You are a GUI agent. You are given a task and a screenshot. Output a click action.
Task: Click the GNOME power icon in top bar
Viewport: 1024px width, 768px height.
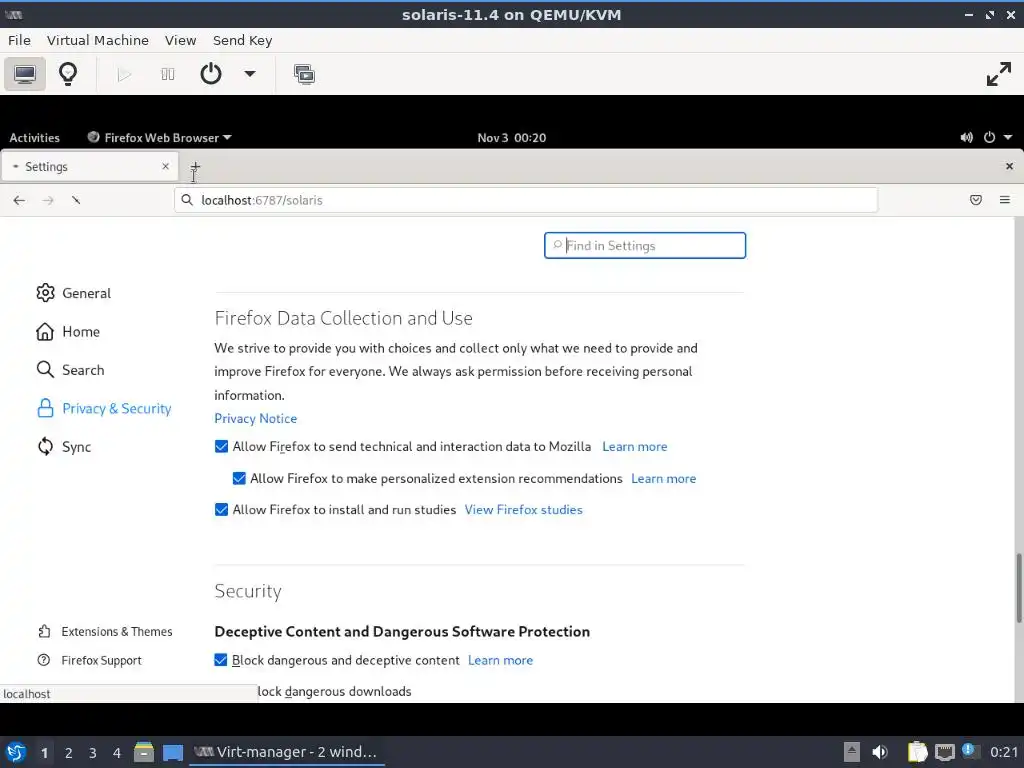pos(989,137)
